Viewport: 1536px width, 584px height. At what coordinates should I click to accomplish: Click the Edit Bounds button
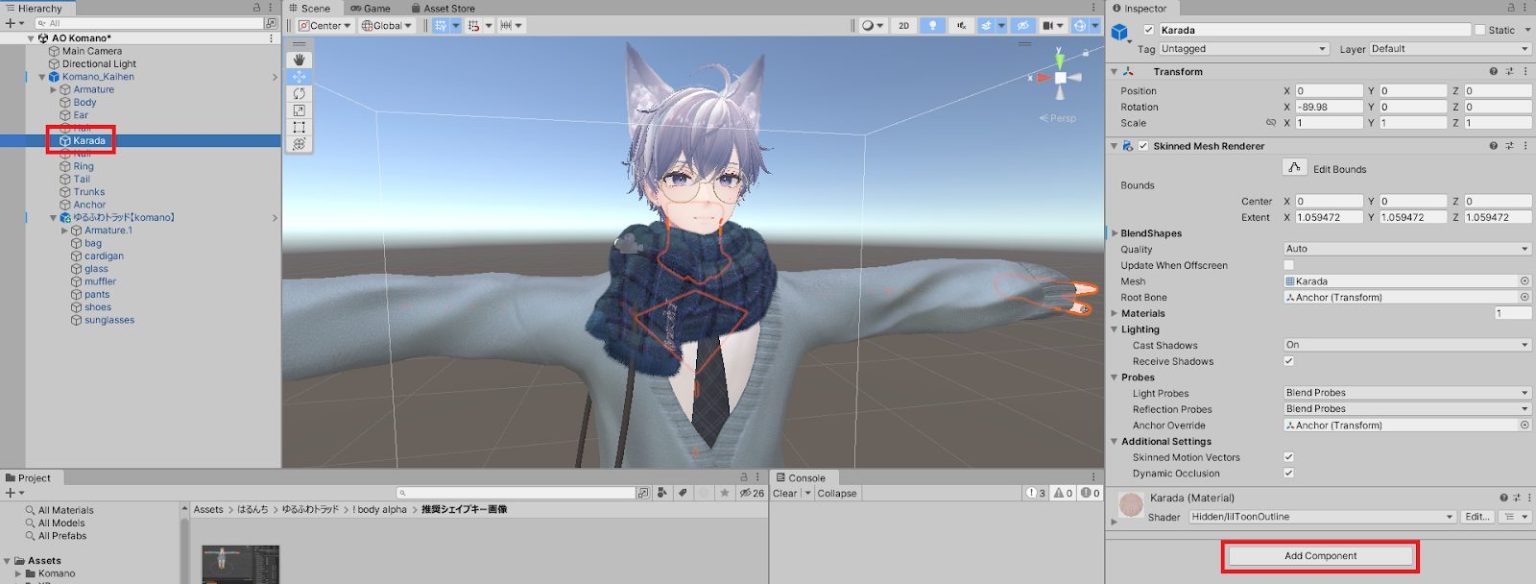1314,168
